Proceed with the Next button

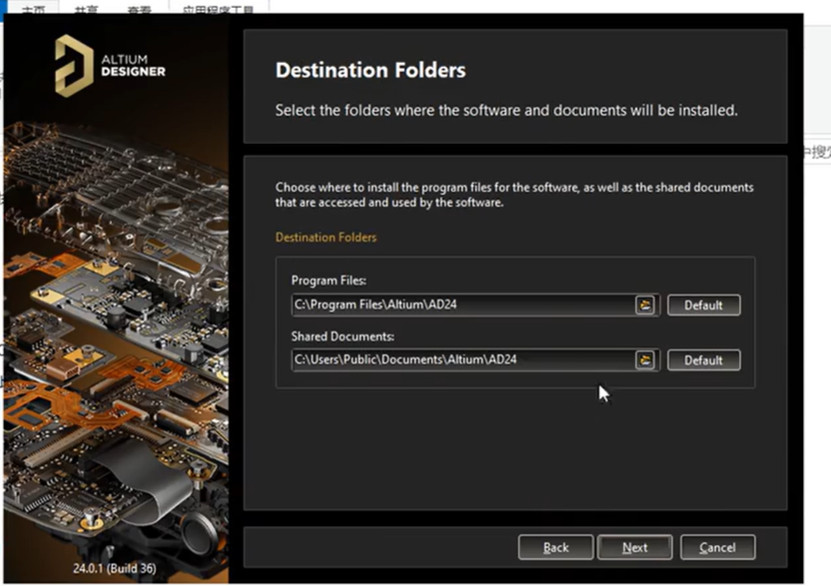pos(634,547)
